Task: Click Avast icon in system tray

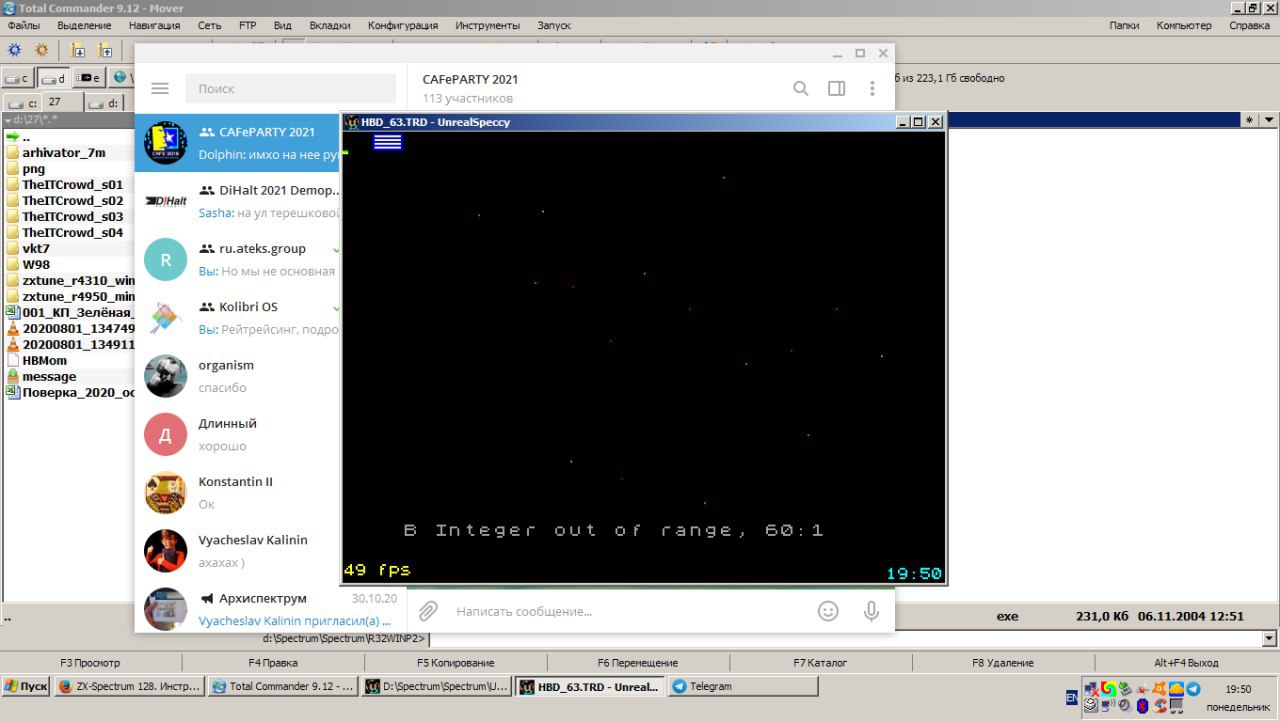Action: (x=1159, y=689)
